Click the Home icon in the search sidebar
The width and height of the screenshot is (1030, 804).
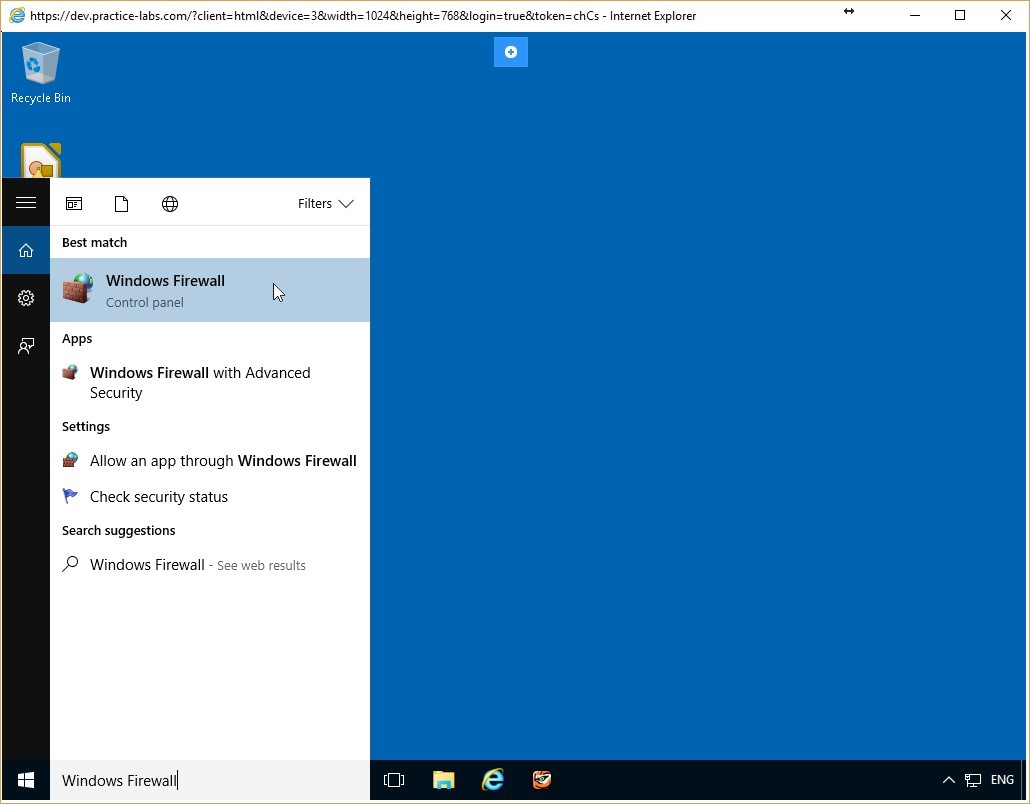[26, 250]
